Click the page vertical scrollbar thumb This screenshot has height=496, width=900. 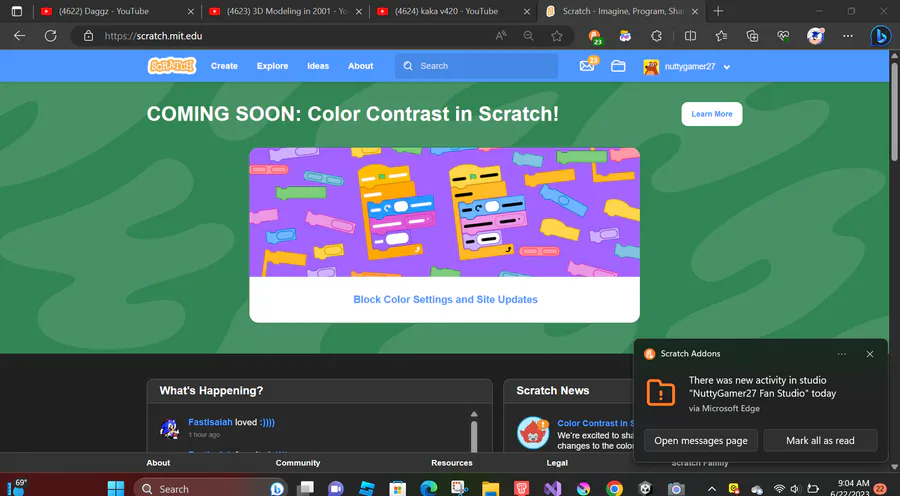pos(894,111)
